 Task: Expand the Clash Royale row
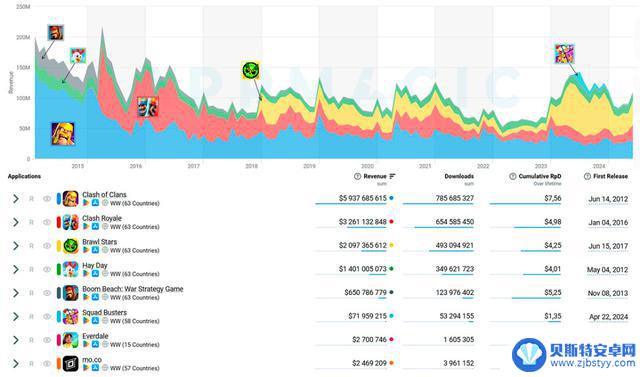(16, 222)
